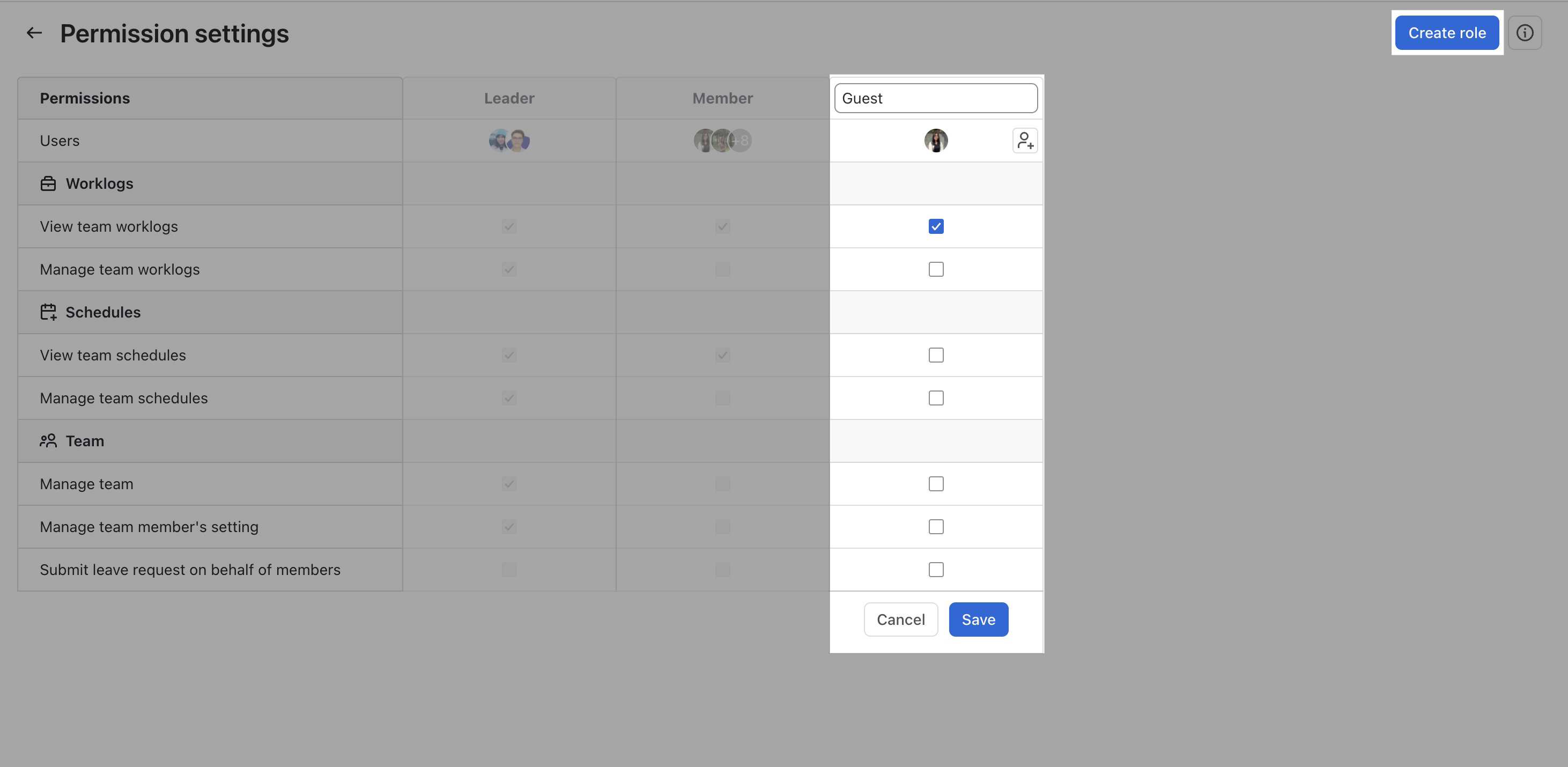The image size is (1568, 767).
Task: Click the Schedules calendar icon
Action: [48, 312]
